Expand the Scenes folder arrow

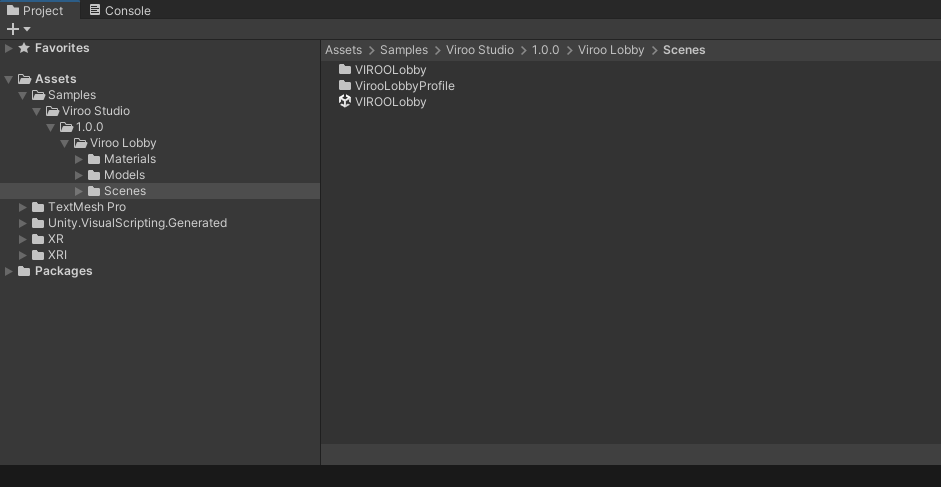coord(79,191)
